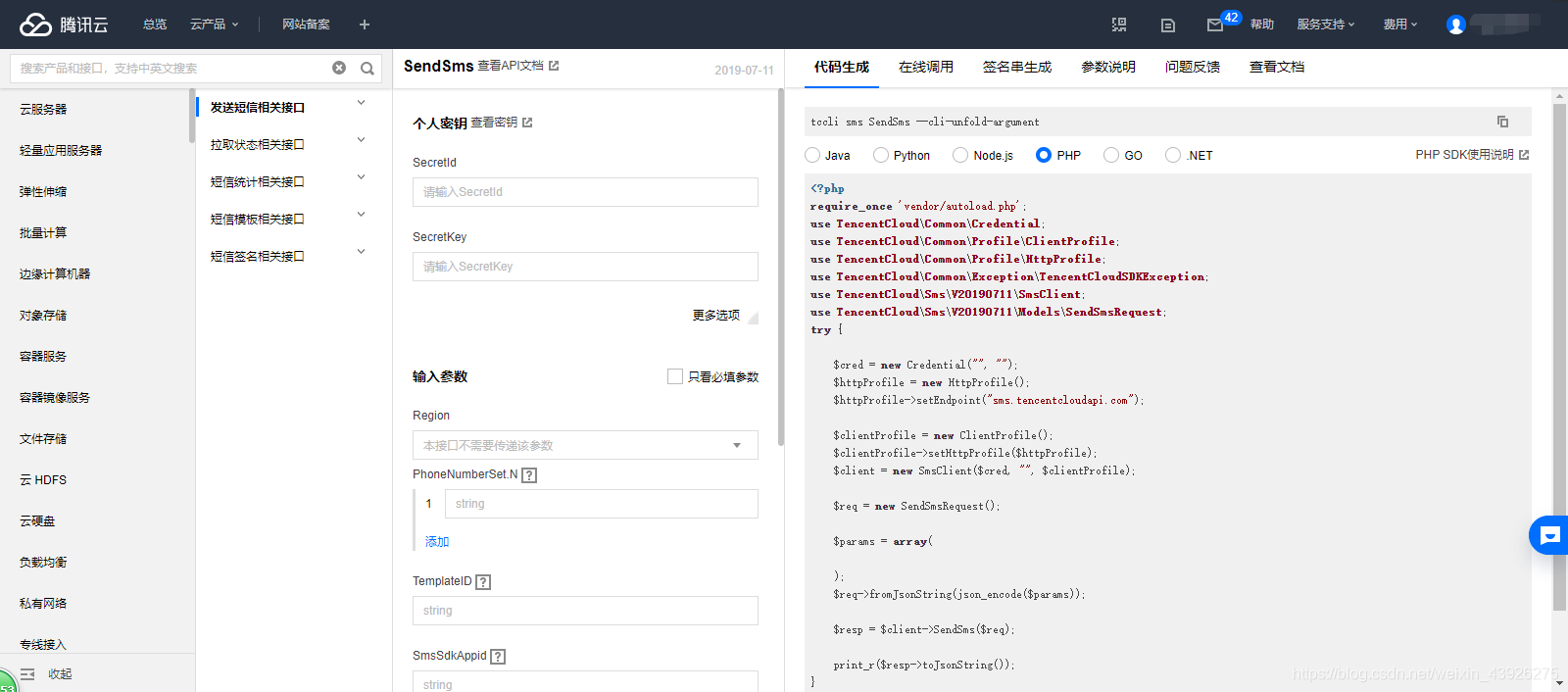
Task: Select 云服务器 in the product list
Action: [x=43, y=110]
